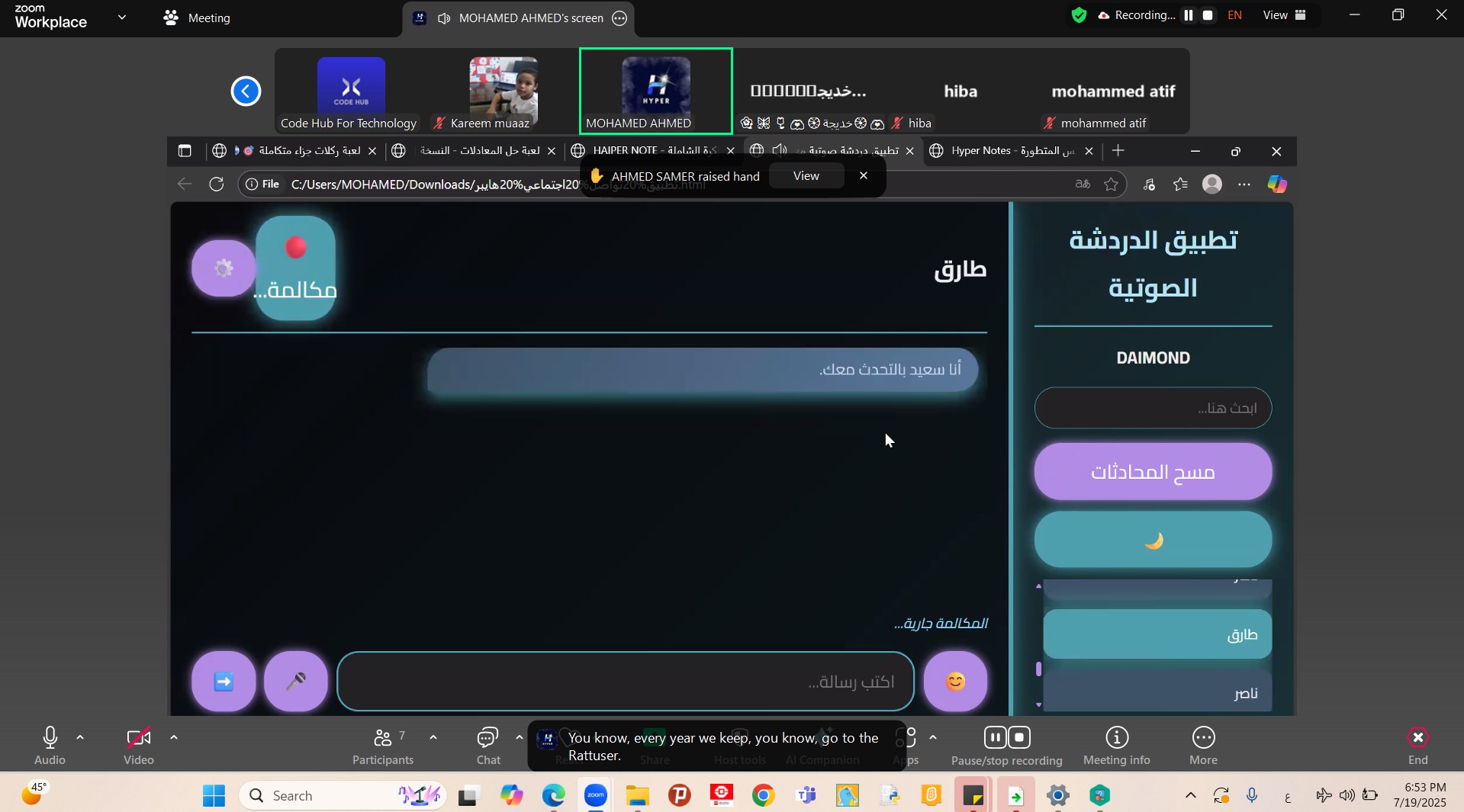
Task: Click the chat search input field
Action: [x=1153, y=408]
